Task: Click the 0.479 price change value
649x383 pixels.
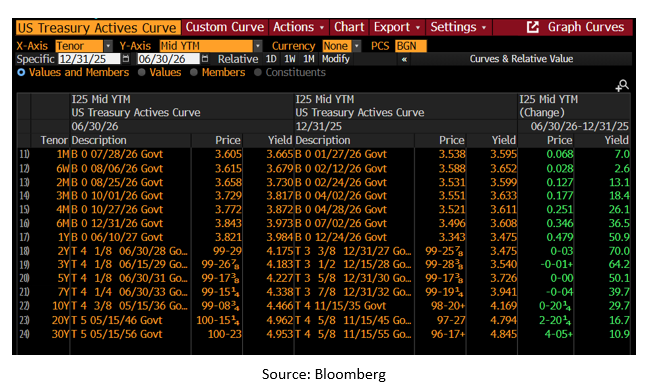Action: coord(560,237)
